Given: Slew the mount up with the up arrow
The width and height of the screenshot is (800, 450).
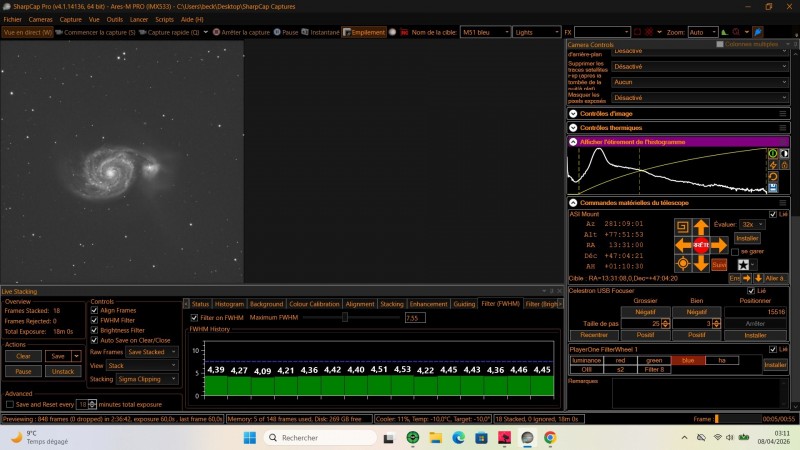Looking at the screenshot, I should coord(701,227).
